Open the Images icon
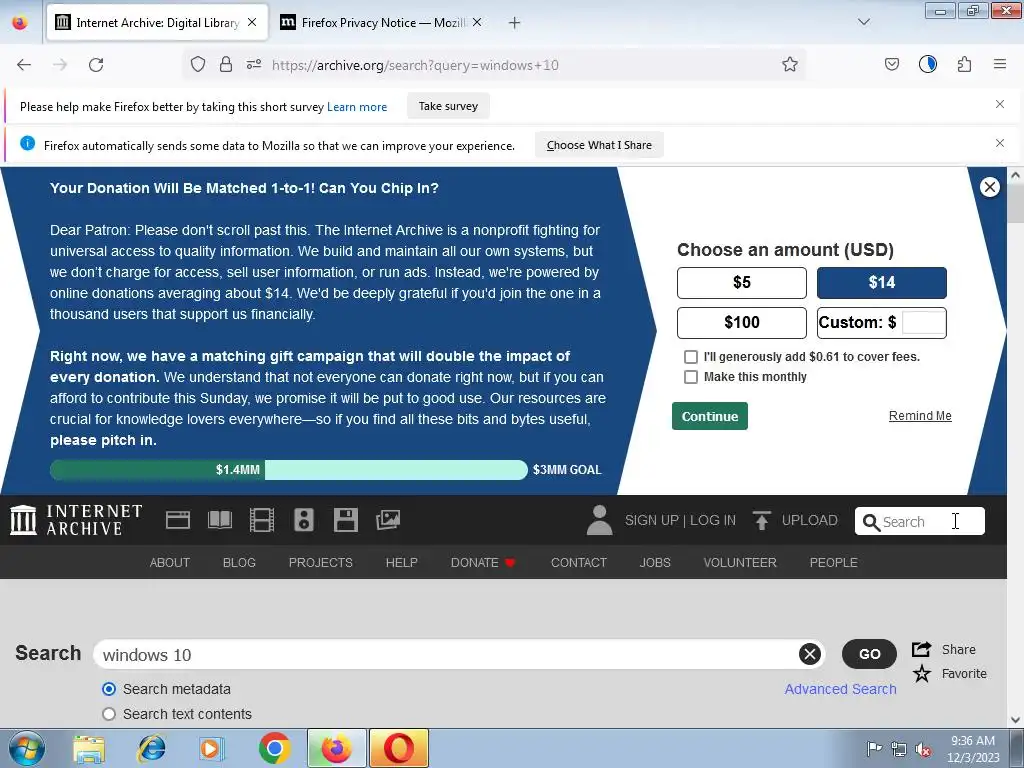1024x768 pixels. (388, 520)
